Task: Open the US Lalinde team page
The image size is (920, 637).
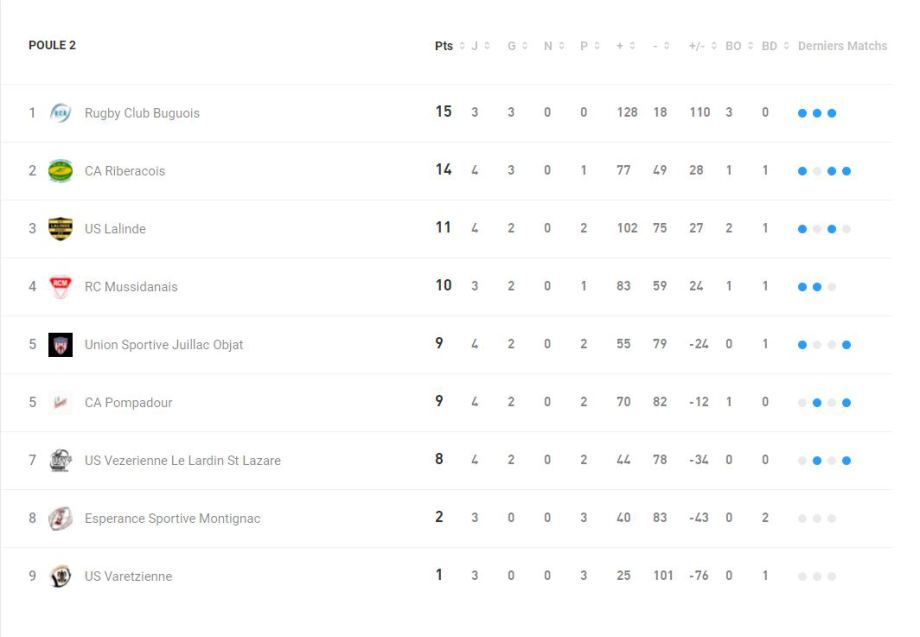Action: tap(115, 229)
